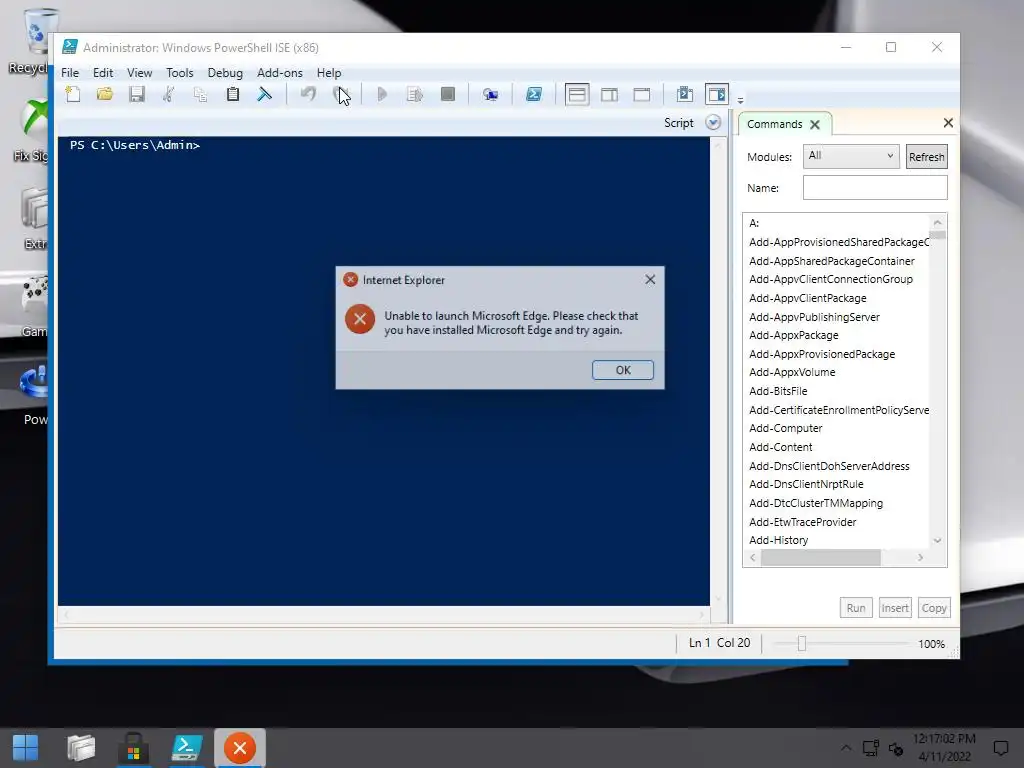Open the Add-ons menu
This screenshot has height=768, width=1024.
pos(280,72)
